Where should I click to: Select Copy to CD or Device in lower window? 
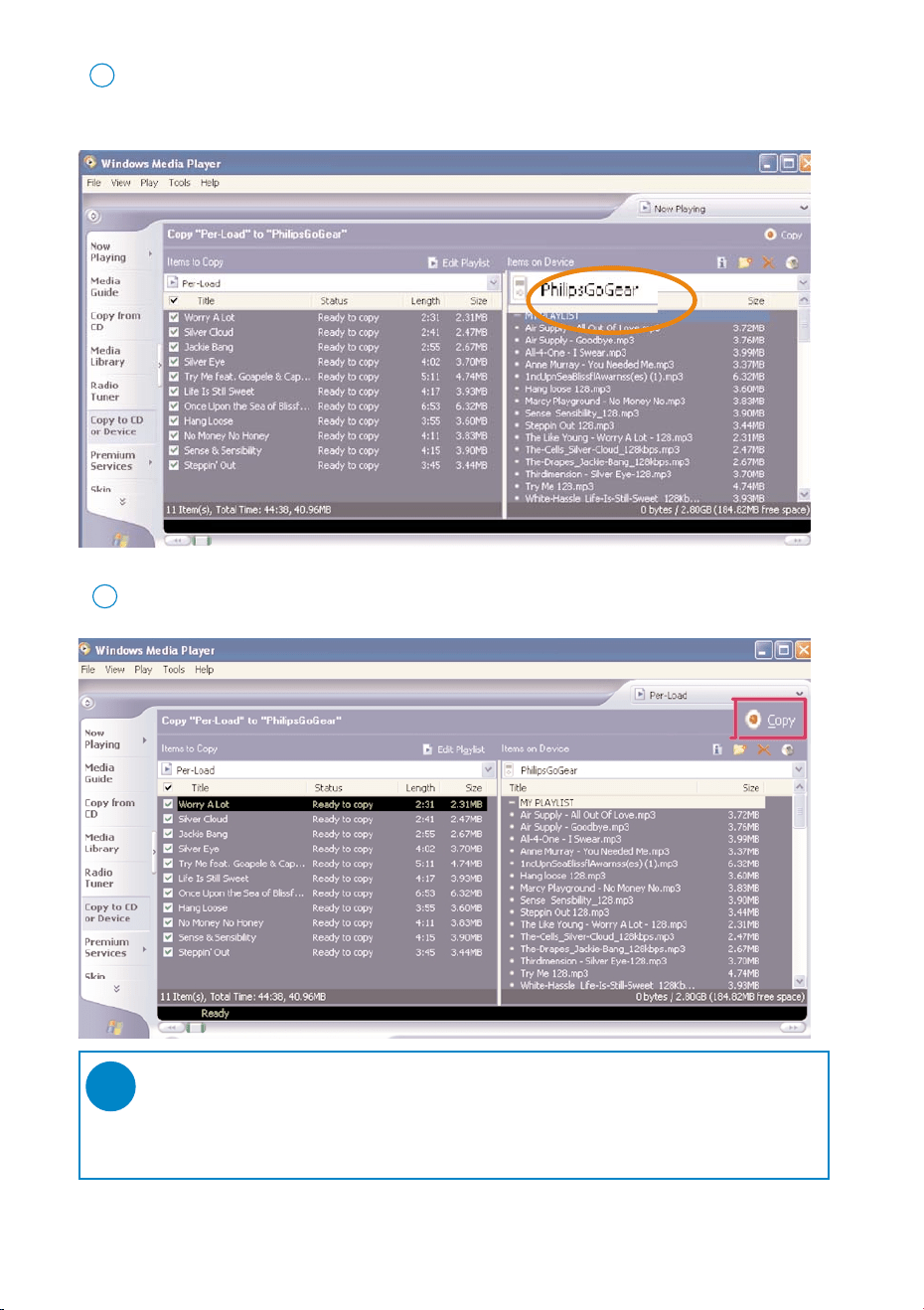pos(111,912)
